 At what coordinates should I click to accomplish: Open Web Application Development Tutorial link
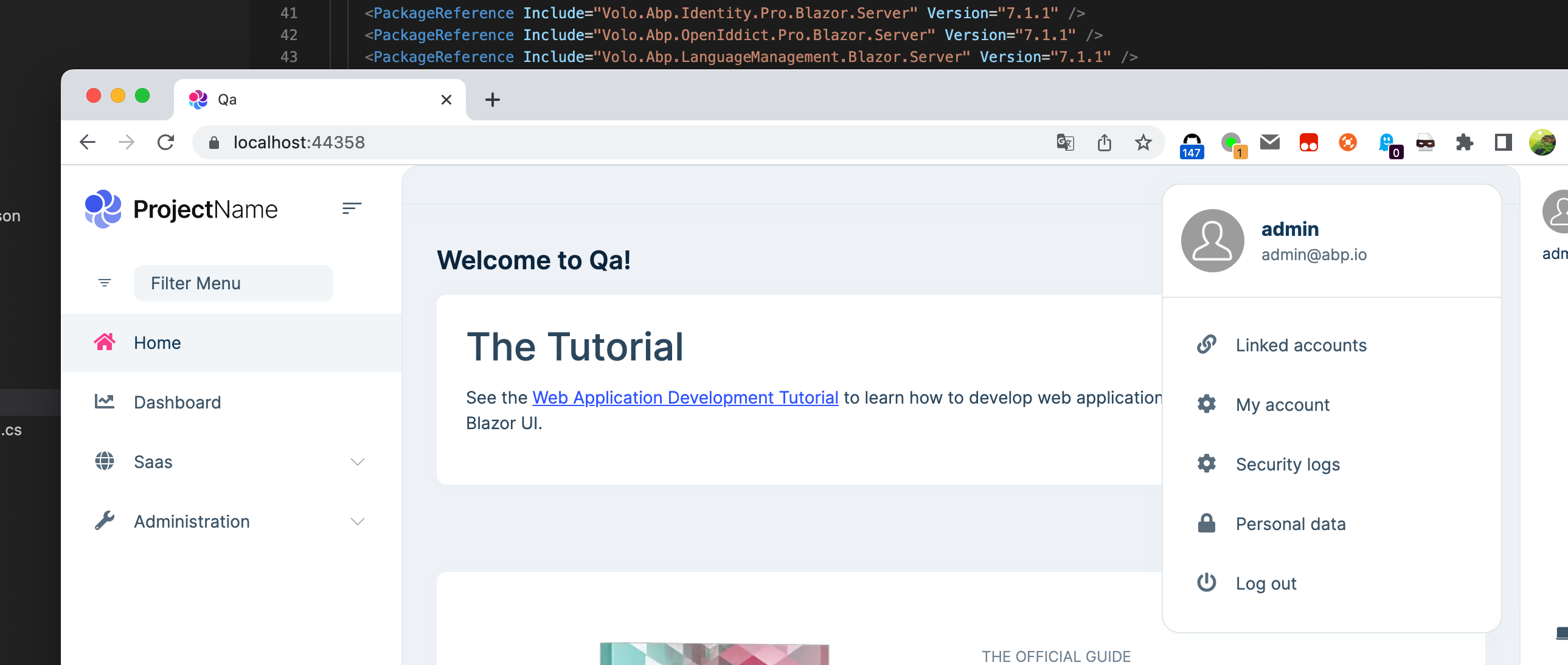pyautogui.click(x=685, y=398)
